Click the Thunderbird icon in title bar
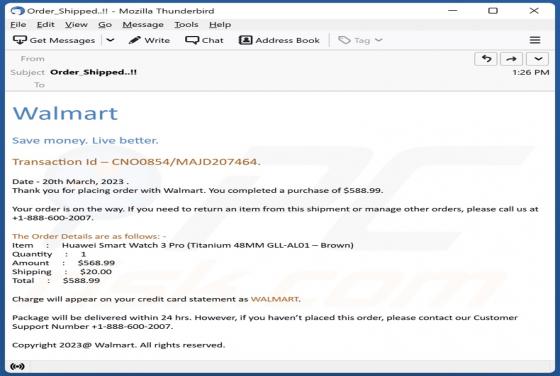Viewport: 560px width, 376px height. (x=18, y=11)
